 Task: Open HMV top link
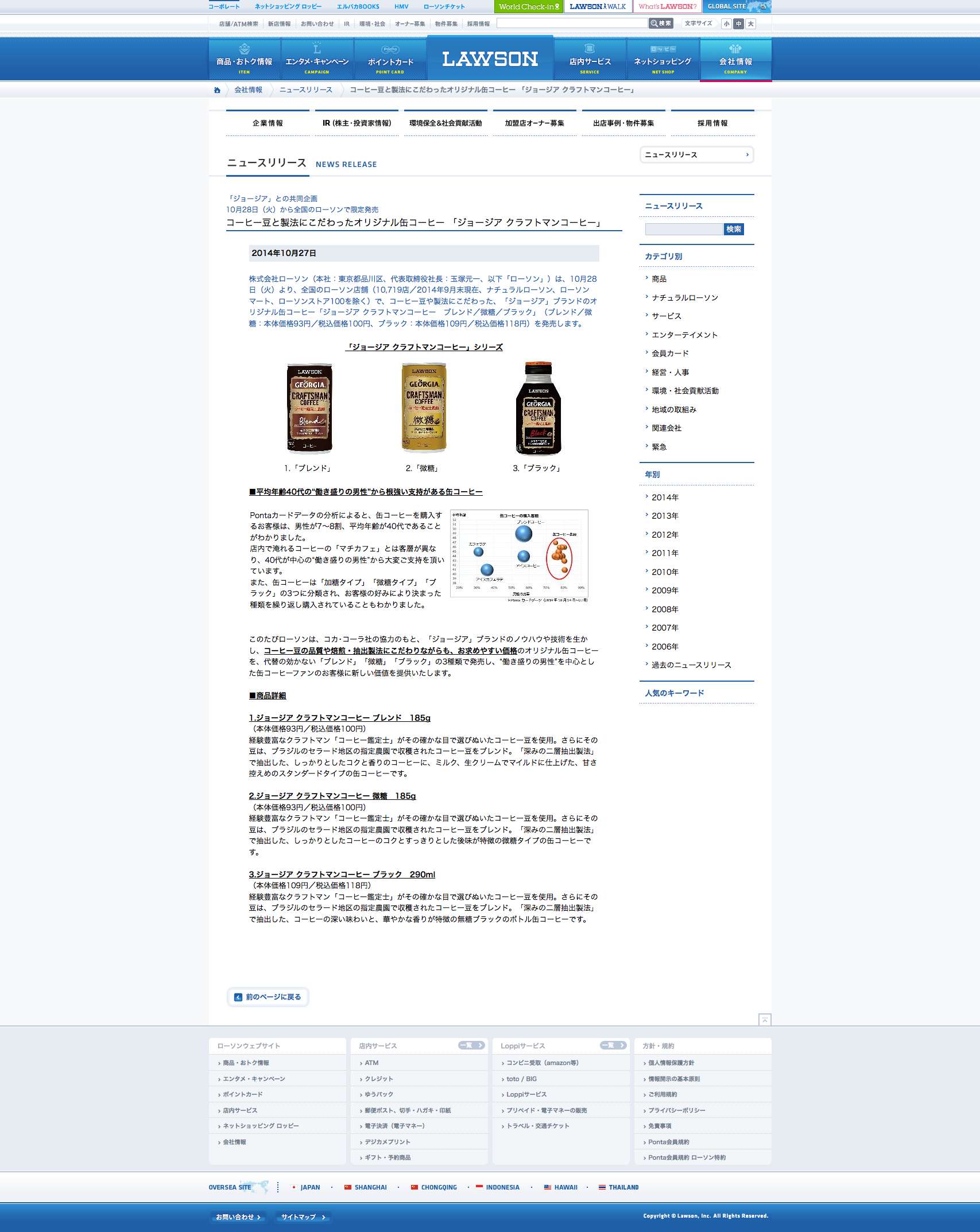tap(401, 6)
